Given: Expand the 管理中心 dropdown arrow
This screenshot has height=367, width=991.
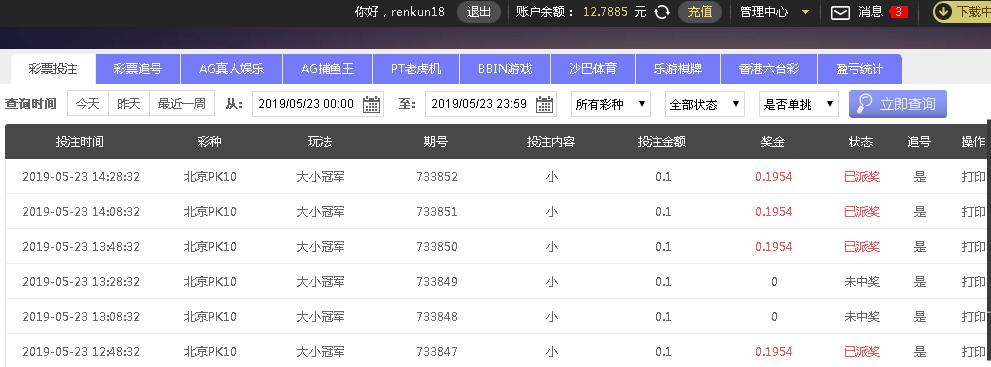Looking at the screenshot, I should [805, 12].
